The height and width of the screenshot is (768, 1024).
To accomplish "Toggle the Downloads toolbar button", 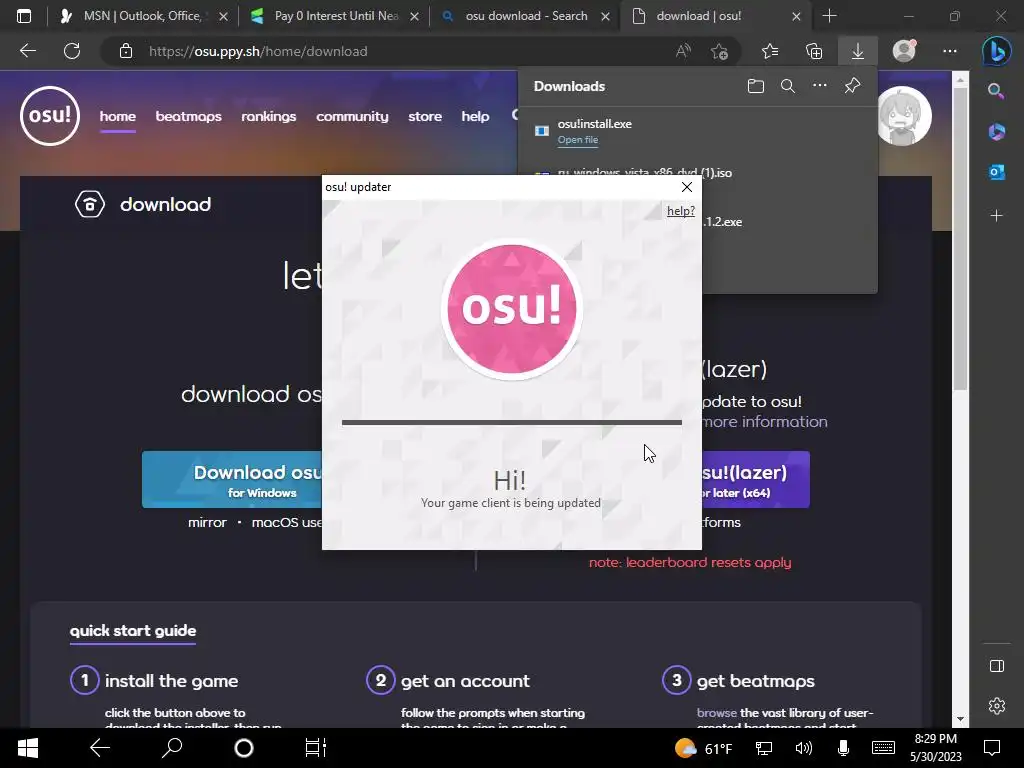I will coord(857,51).
